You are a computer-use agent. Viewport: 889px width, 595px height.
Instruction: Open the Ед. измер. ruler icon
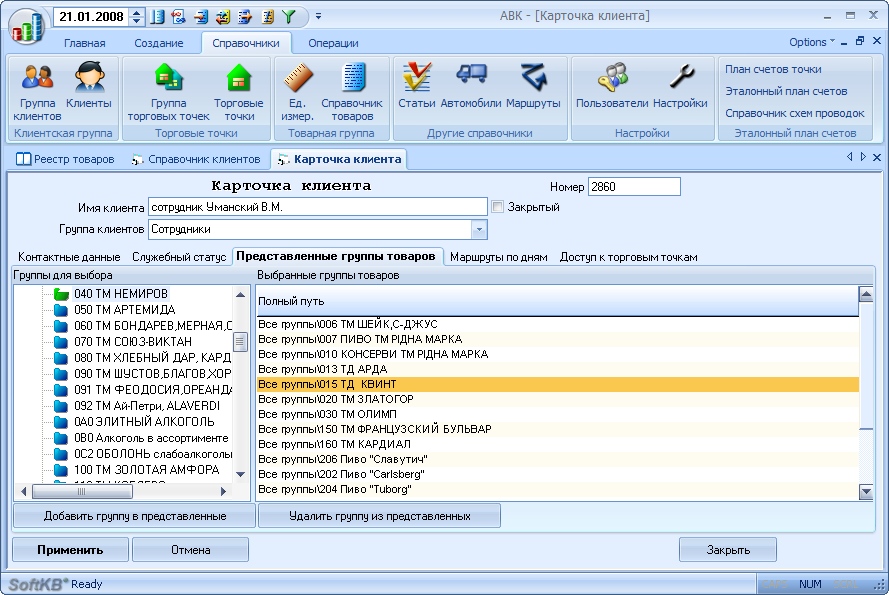point(297,91)
